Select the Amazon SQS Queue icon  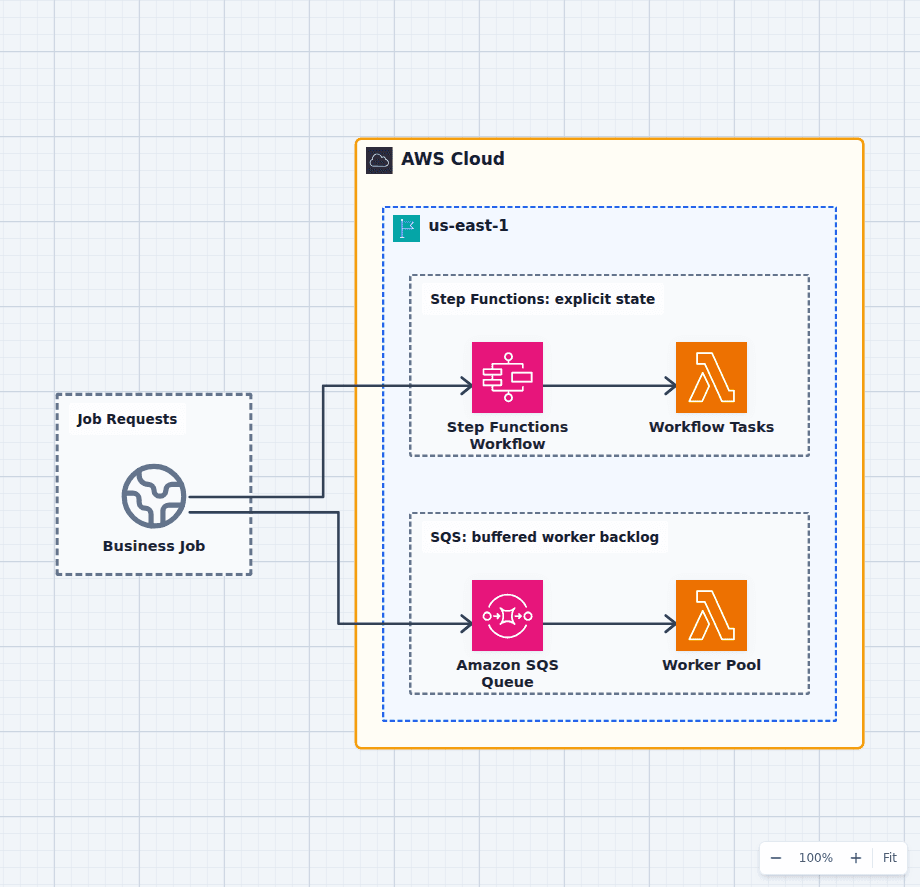(507, 615)
